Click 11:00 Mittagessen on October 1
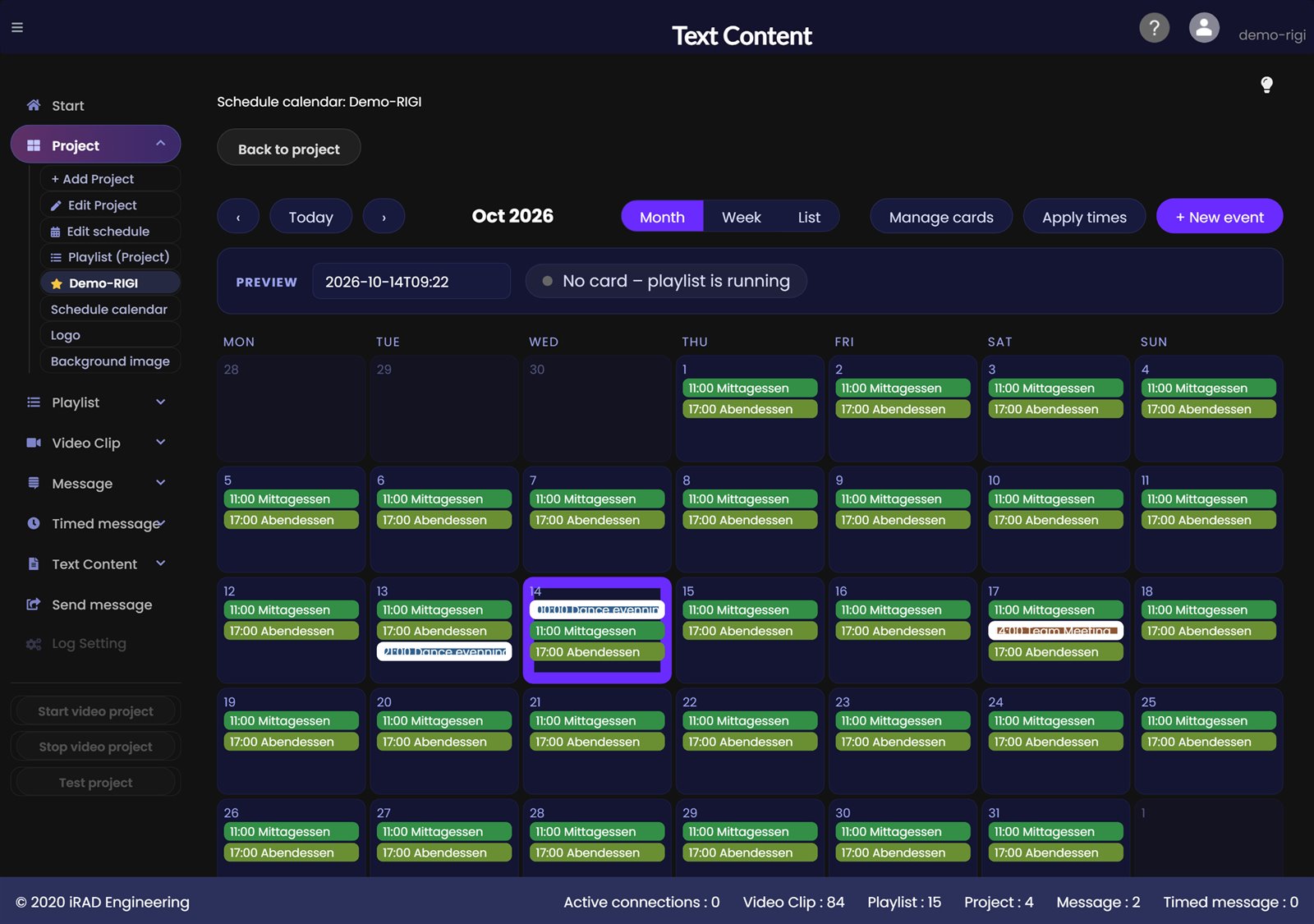Viewport: 1314px width, 924px height. tap(750, 388)
